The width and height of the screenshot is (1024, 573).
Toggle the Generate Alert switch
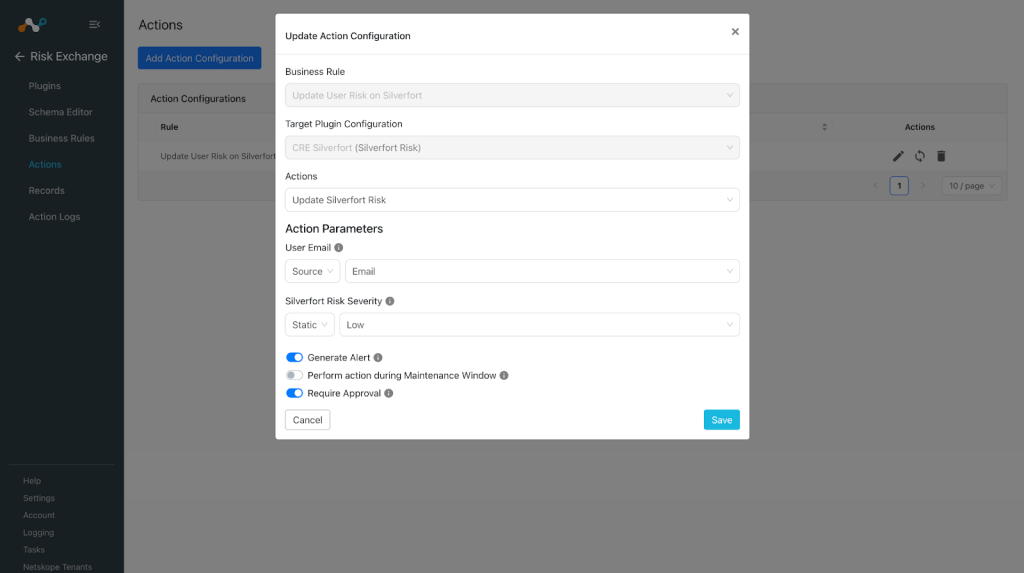tap(295, 357)
